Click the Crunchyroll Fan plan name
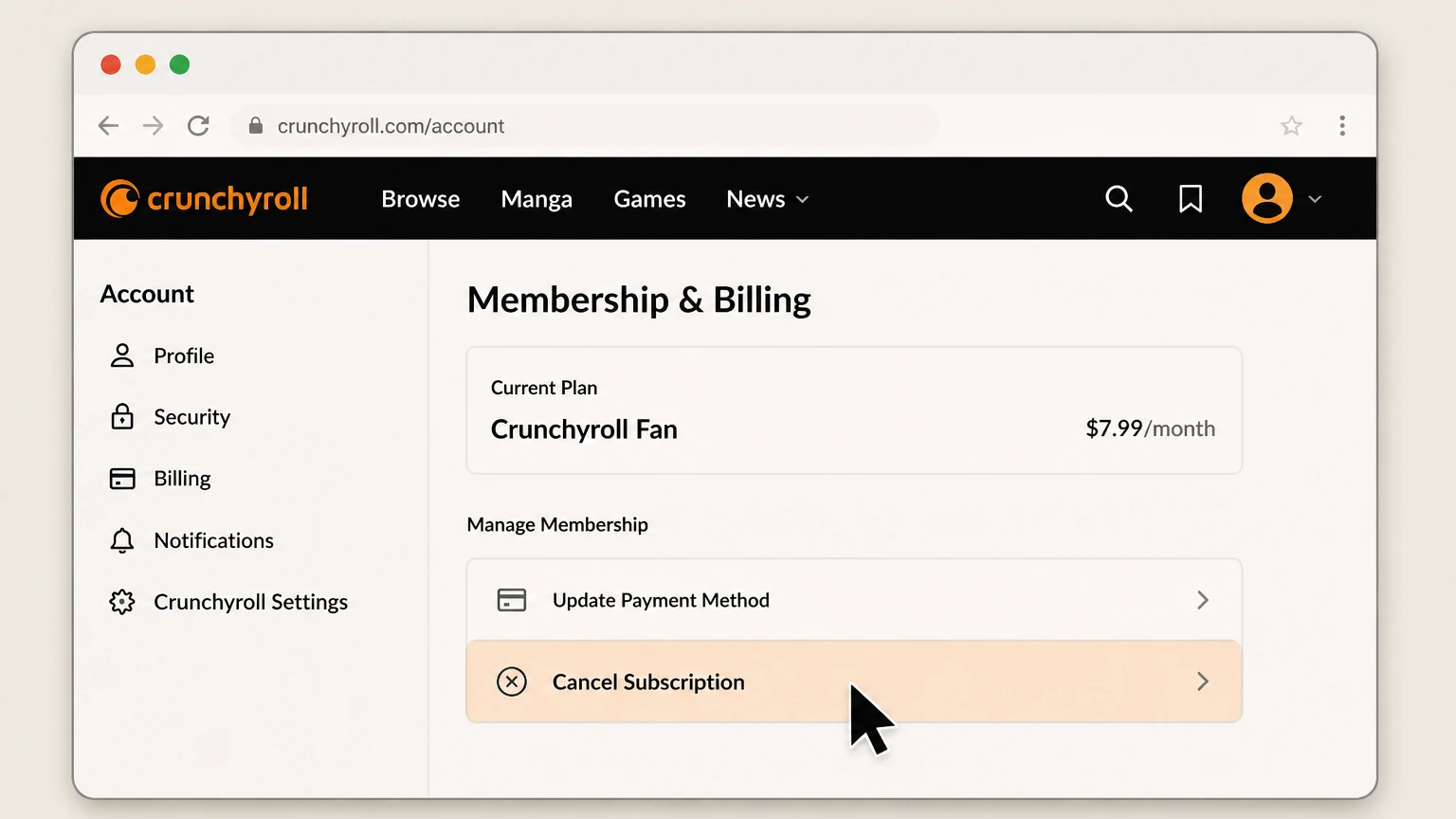Screen dimensions: 1456x819 point(584,429)
